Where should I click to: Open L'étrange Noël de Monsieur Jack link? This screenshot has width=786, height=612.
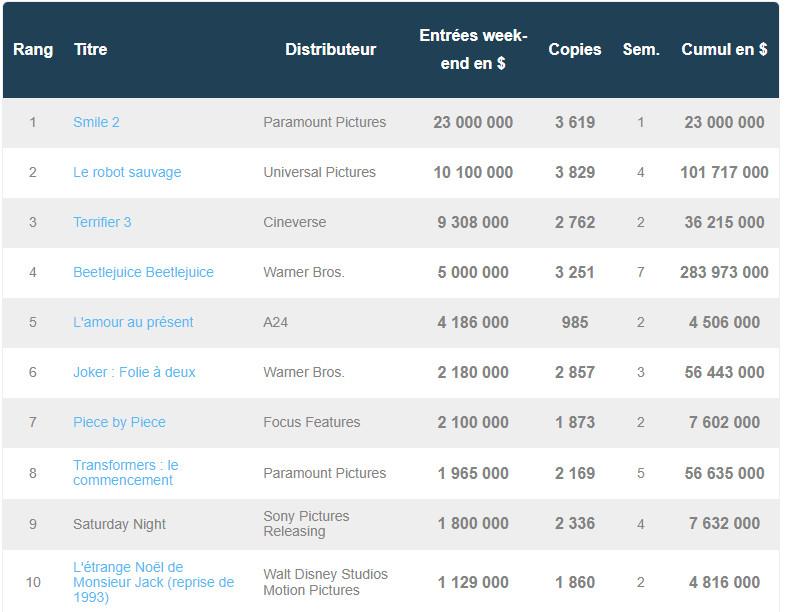[153, 582]
